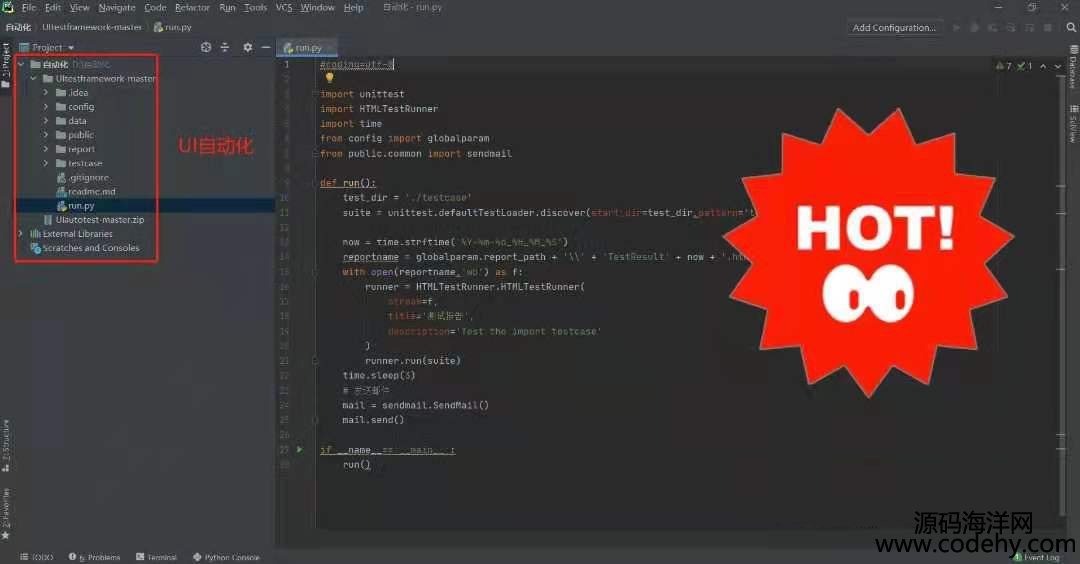
Task: Click the green run gutter arrow near main
Action: [x=299, y=450]
